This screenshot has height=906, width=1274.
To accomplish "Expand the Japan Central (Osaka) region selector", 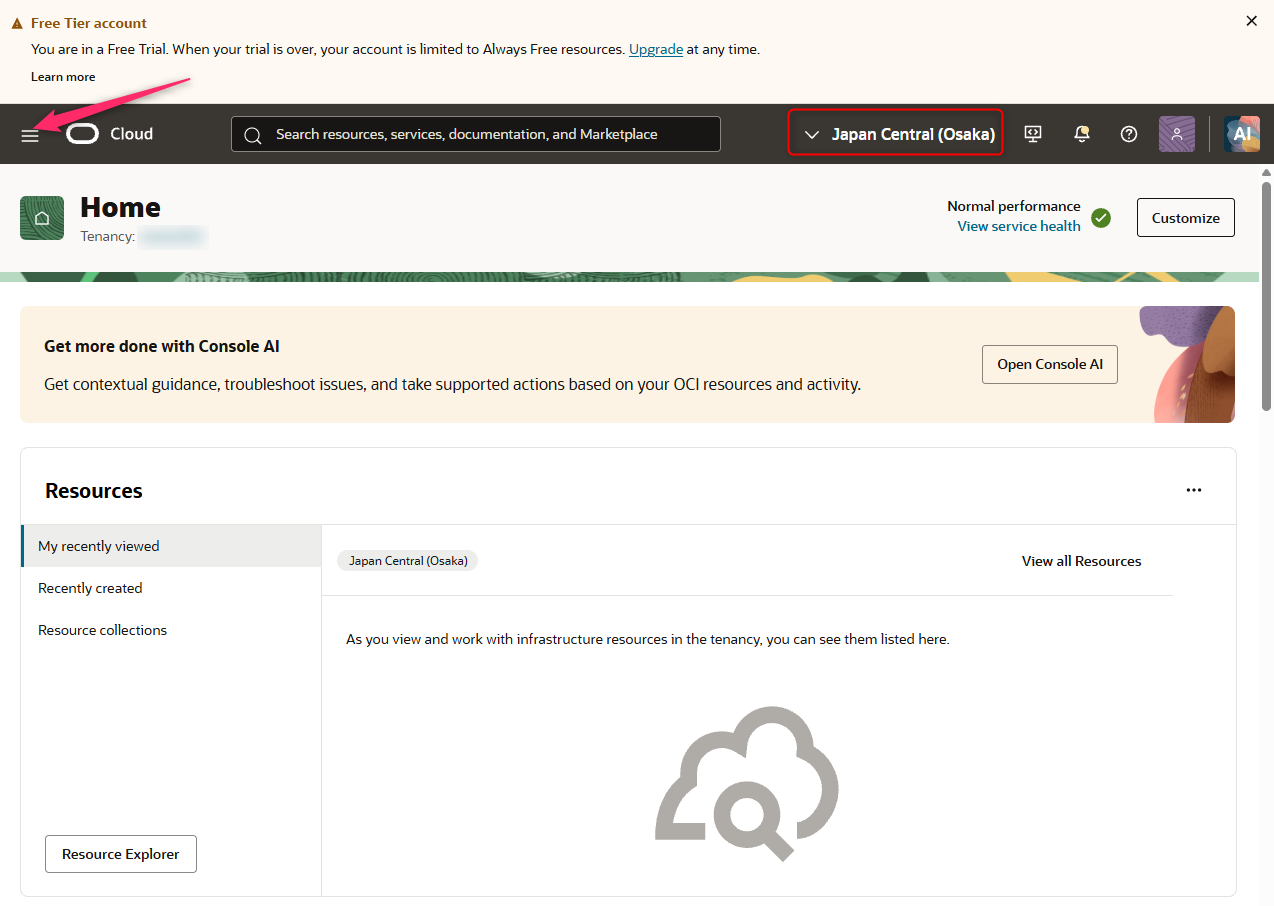I will tap(895, 134).
